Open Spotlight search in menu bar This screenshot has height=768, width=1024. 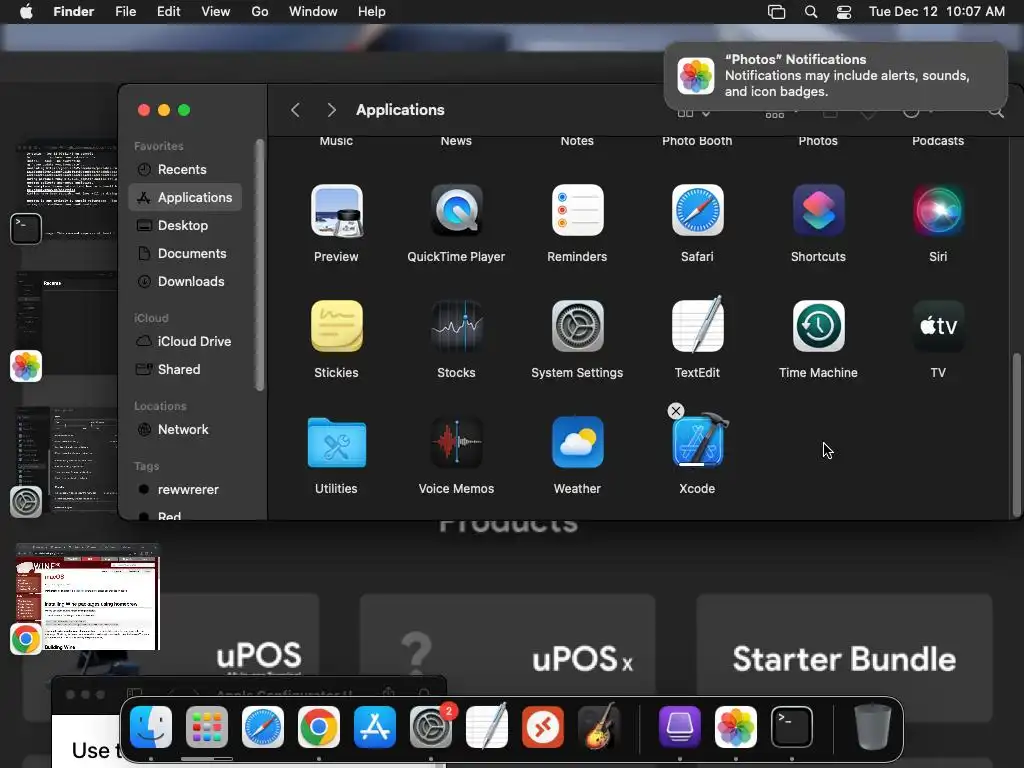click(811, 12)
